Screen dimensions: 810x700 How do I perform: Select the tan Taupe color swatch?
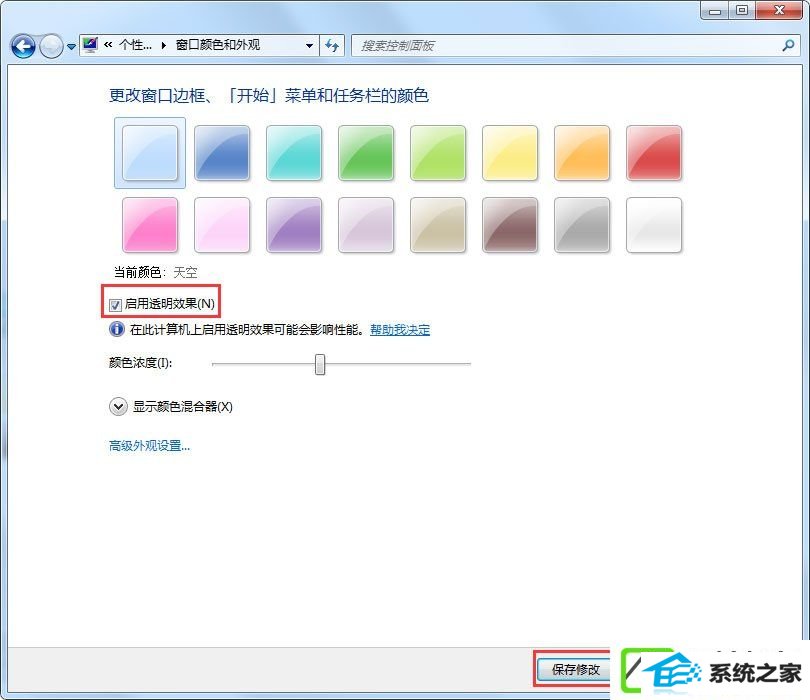(x=438, y=225)
